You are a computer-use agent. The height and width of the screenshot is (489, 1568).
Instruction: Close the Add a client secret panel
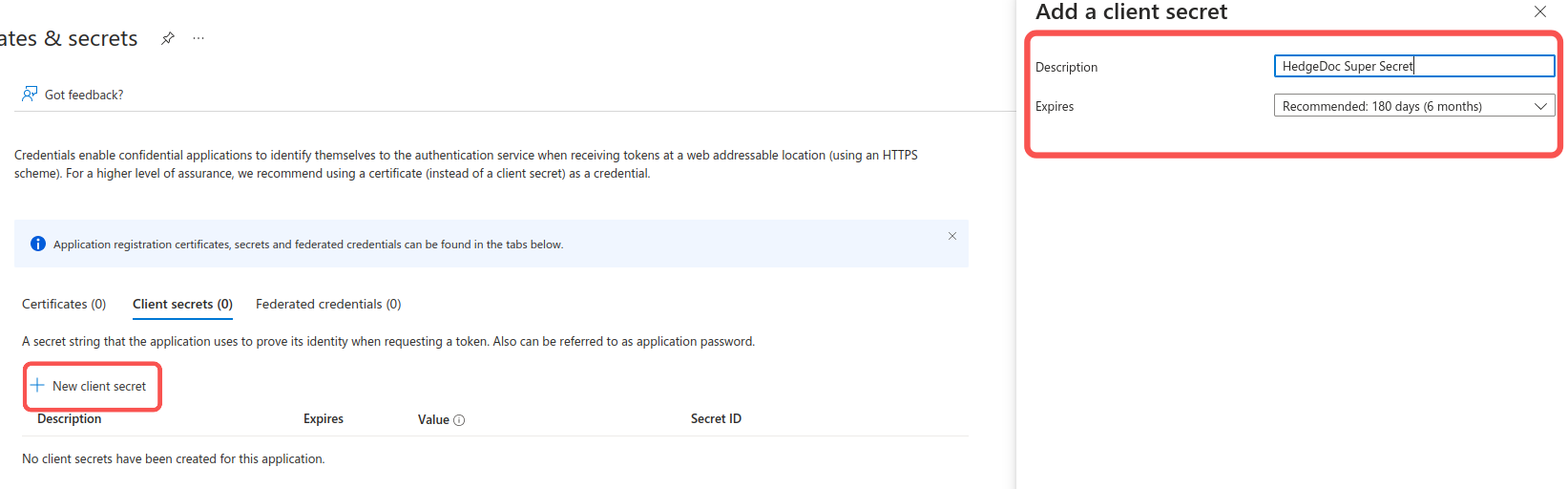tap(1539, 11)
